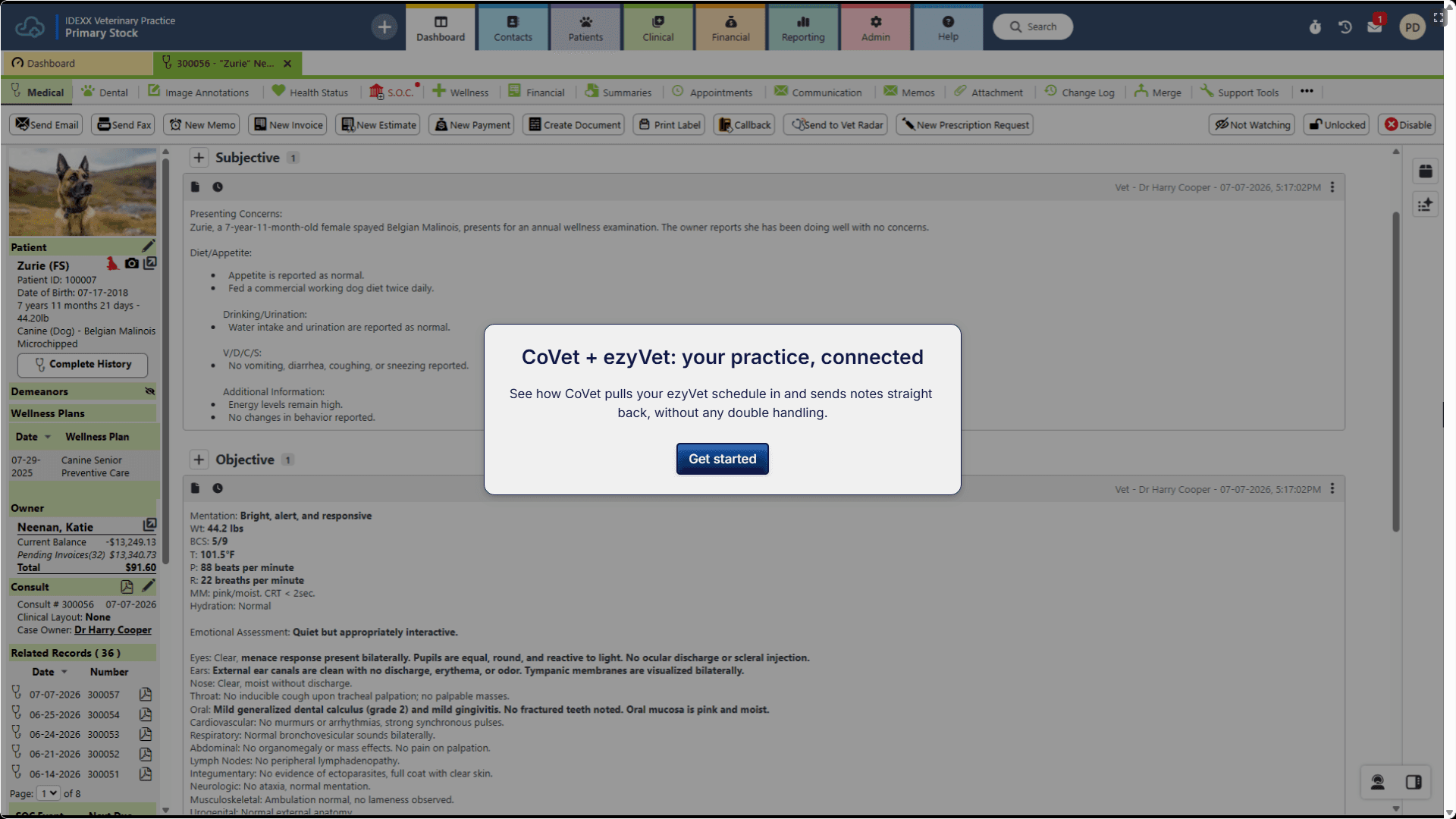Click clock icon in Subjective note header
The width and height of the screenshot is (1456, 819).
point(218,187)
